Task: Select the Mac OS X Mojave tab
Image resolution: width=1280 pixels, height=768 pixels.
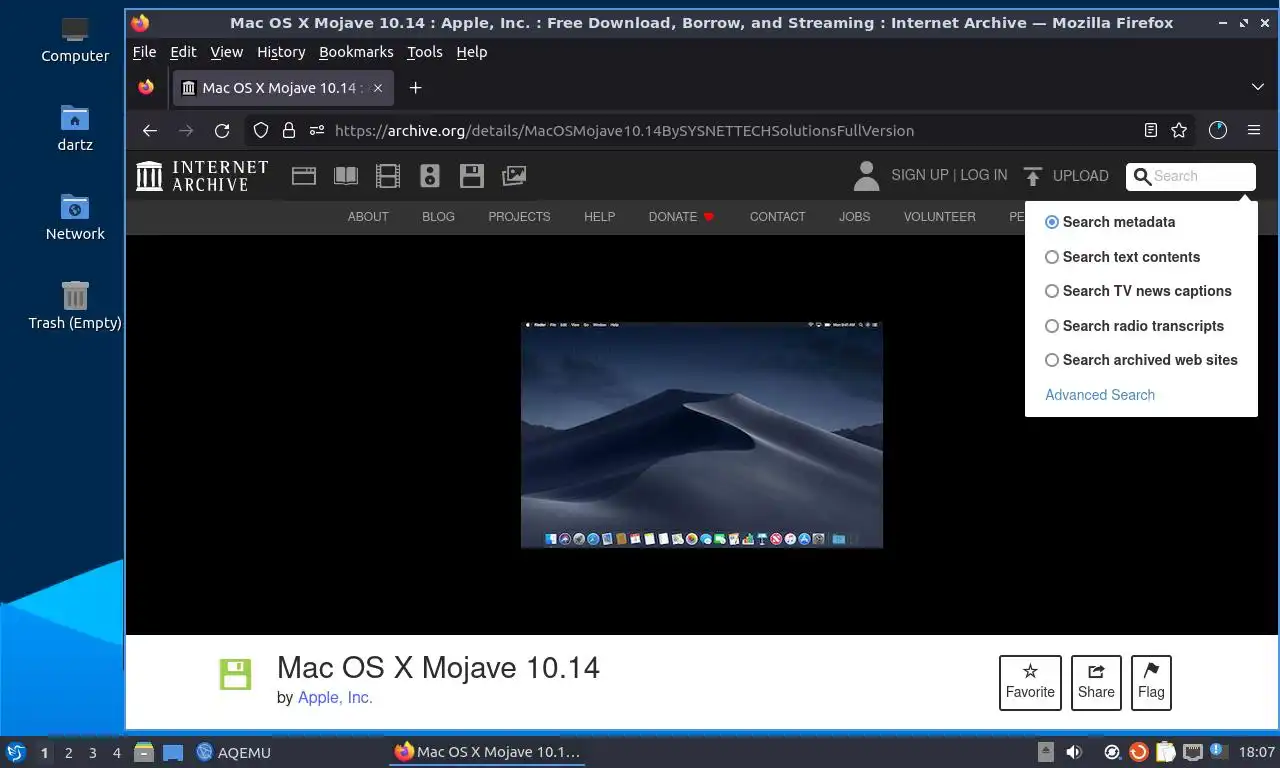Action: pyautogui.click(x=282, y=88)
